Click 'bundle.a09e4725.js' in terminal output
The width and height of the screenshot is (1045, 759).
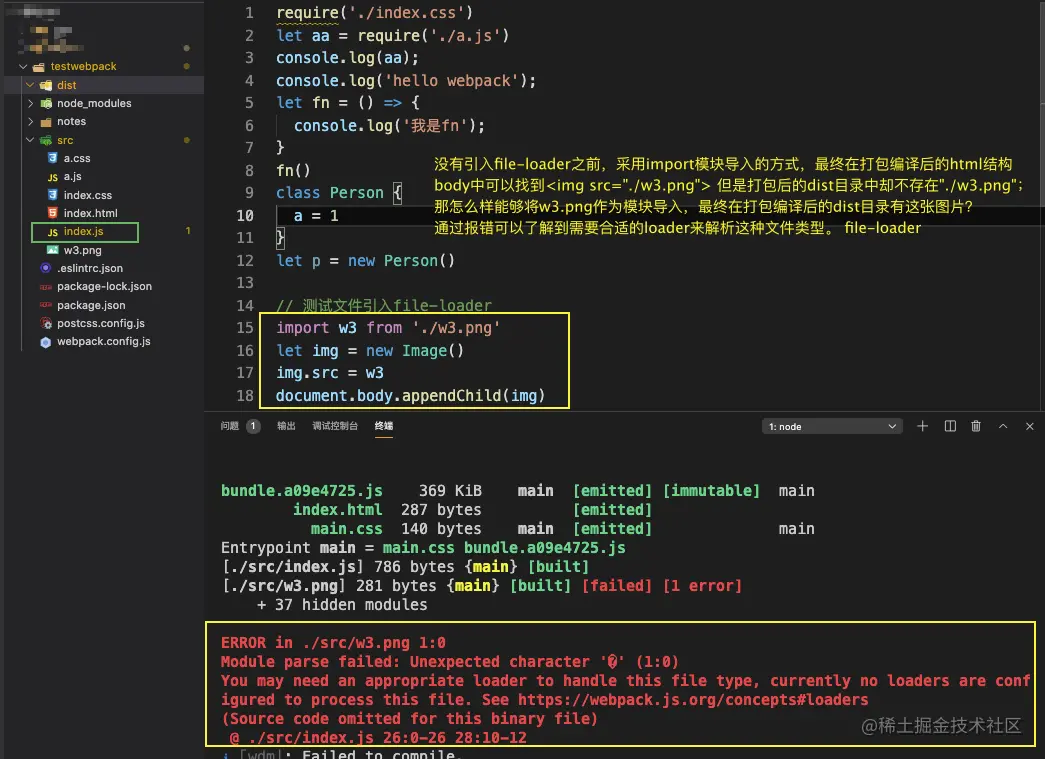[302, 491]
